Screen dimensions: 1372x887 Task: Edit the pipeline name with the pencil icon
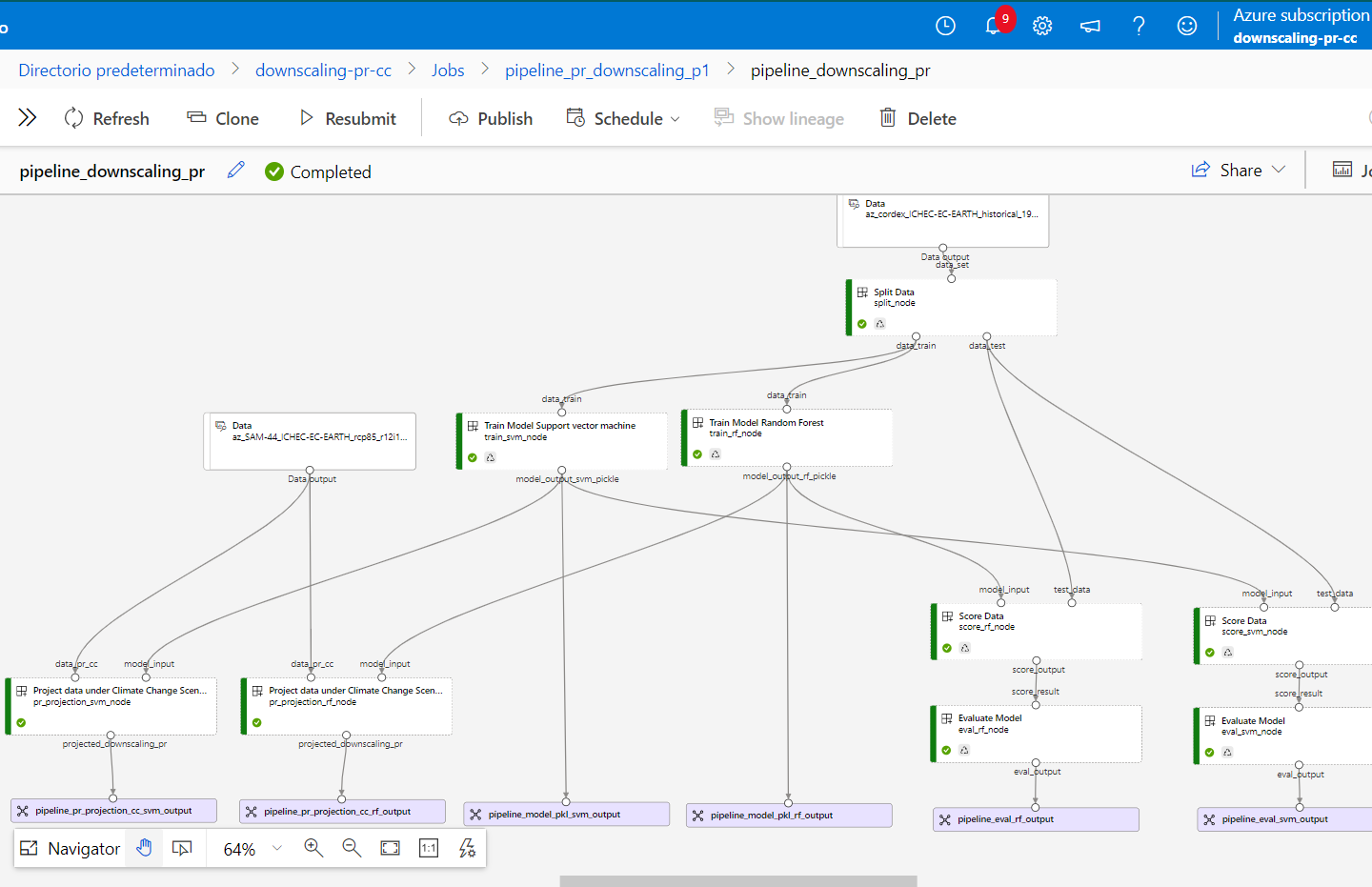click(236, 171)
